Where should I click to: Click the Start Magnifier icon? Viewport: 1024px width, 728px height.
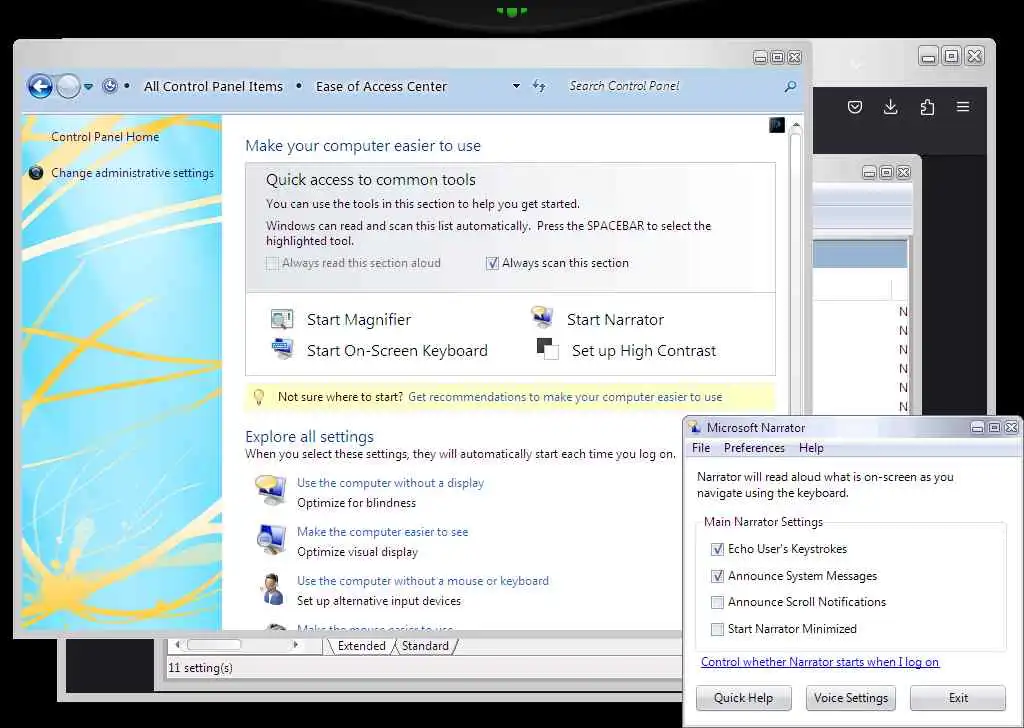point(282,319)
